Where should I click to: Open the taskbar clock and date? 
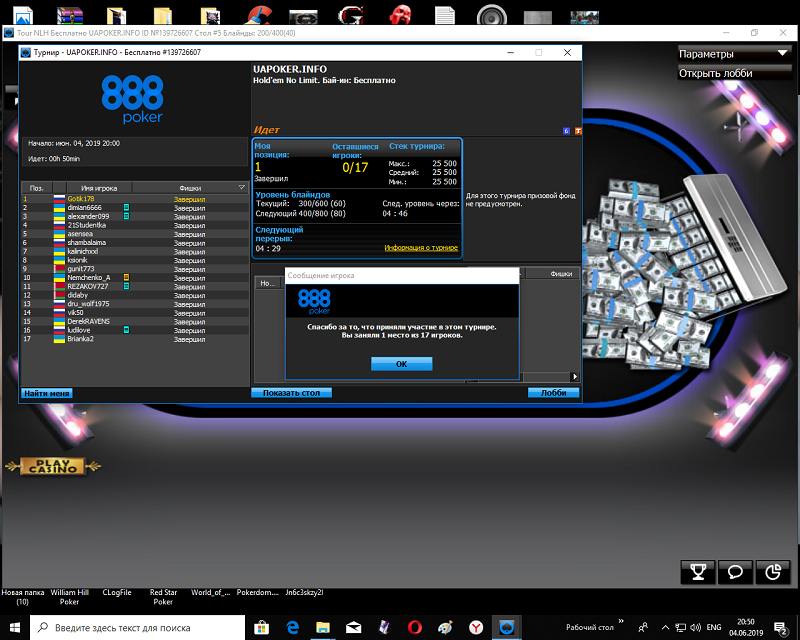pos(746,627)
